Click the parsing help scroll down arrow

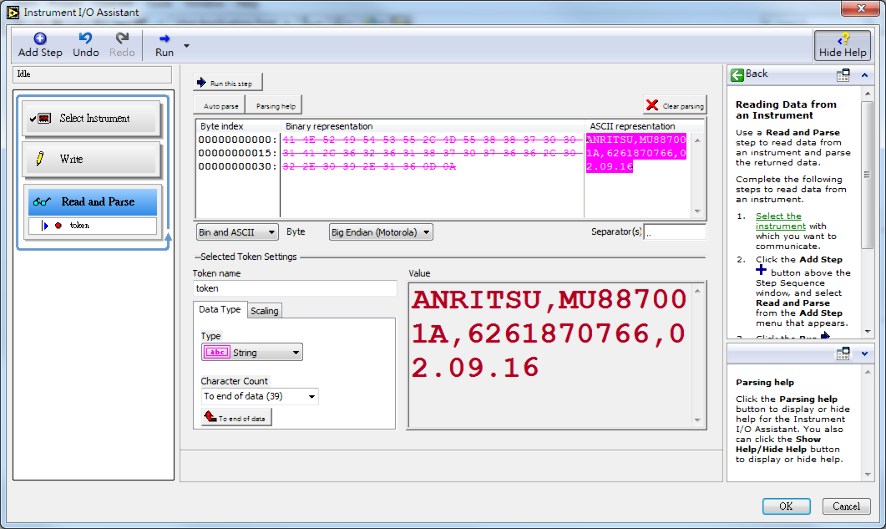[867, 475]
